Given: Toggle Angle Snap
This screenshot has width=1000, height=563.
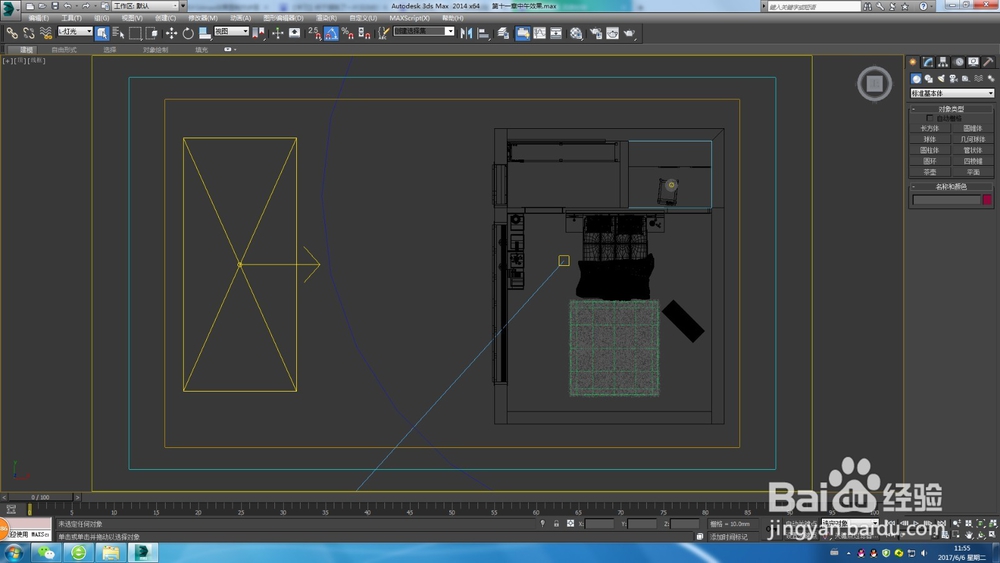Looking at the screenshot, I should 331,33.
